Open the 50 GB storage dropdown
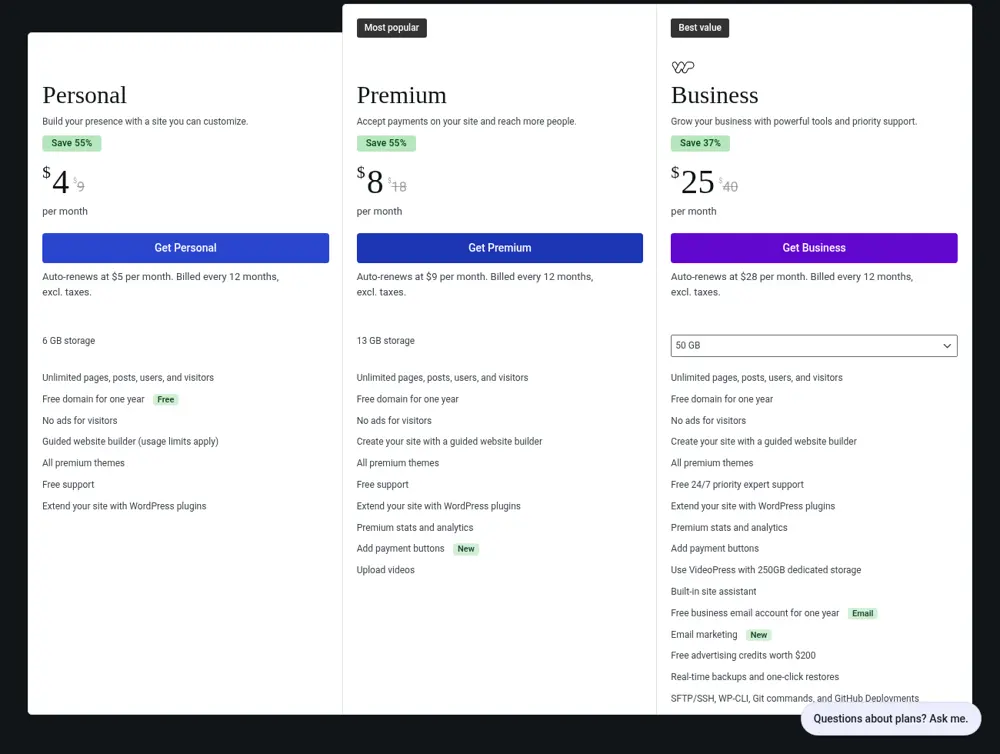The image size is (1000, 754). click(814, 345)
